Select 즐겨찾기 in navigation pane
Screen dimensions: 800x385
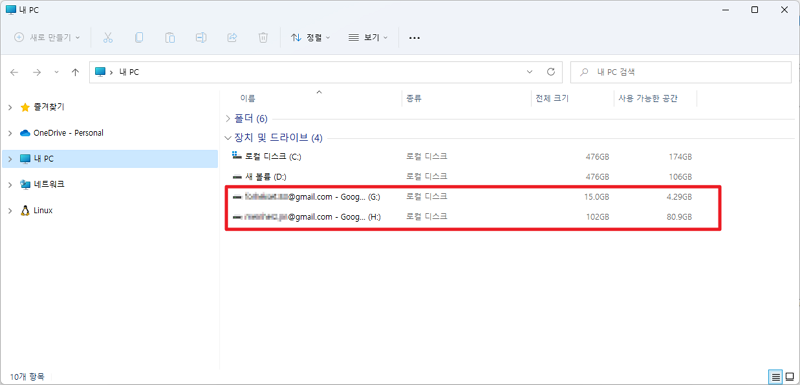point(49,107)
